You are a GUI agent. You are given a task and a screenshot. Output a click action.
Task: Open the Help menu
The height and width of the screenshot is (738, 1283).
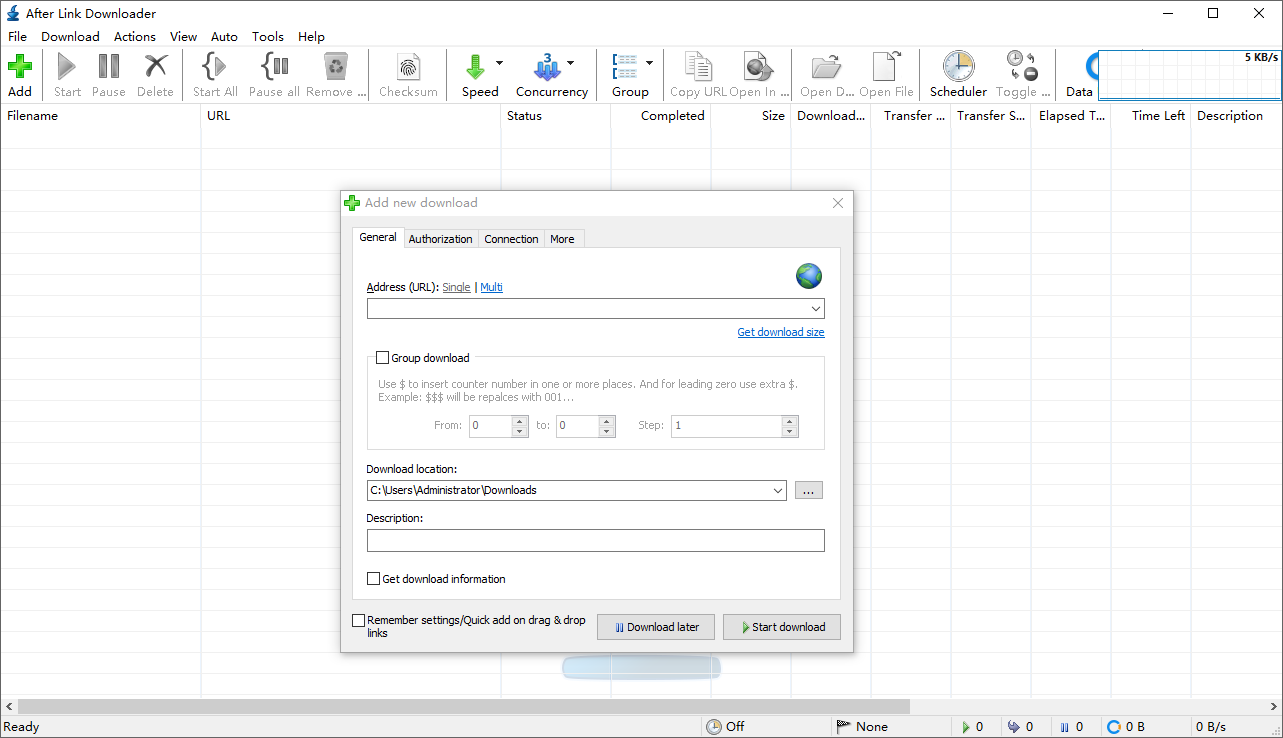pos(311,37)
